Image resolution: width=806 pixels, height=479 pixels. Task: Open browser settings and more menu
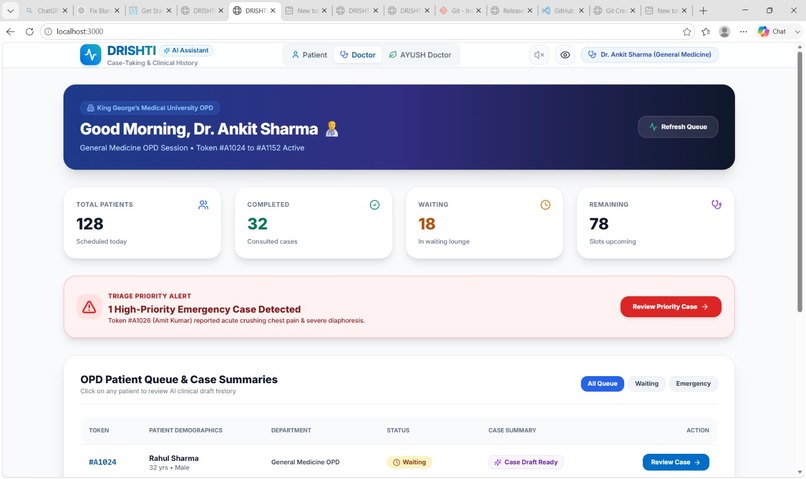point(743,32)
